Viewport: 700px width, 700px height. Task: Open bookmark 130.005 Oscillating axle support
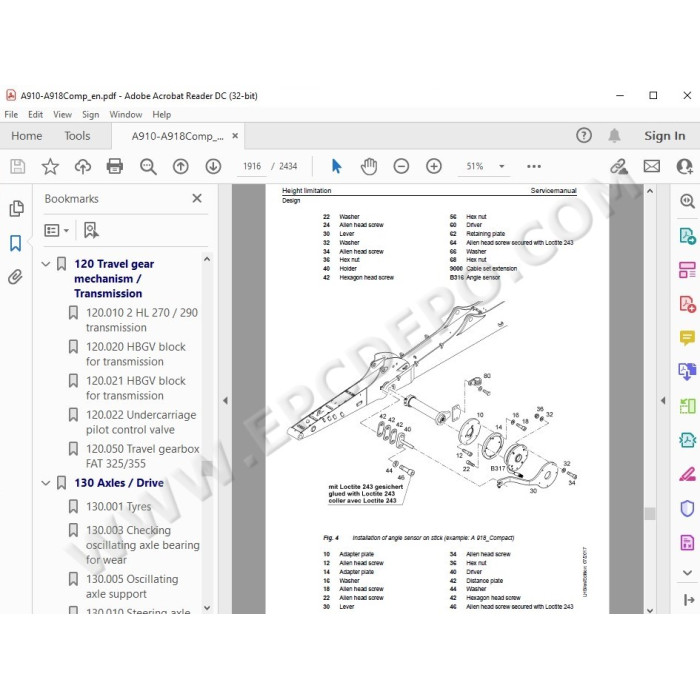(132, 587)
